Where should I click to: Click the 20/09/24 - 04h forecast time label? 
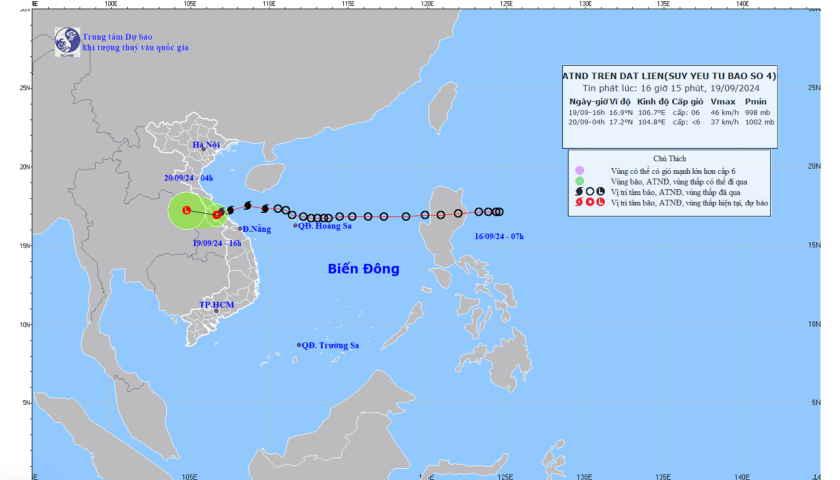pos(189,177)
